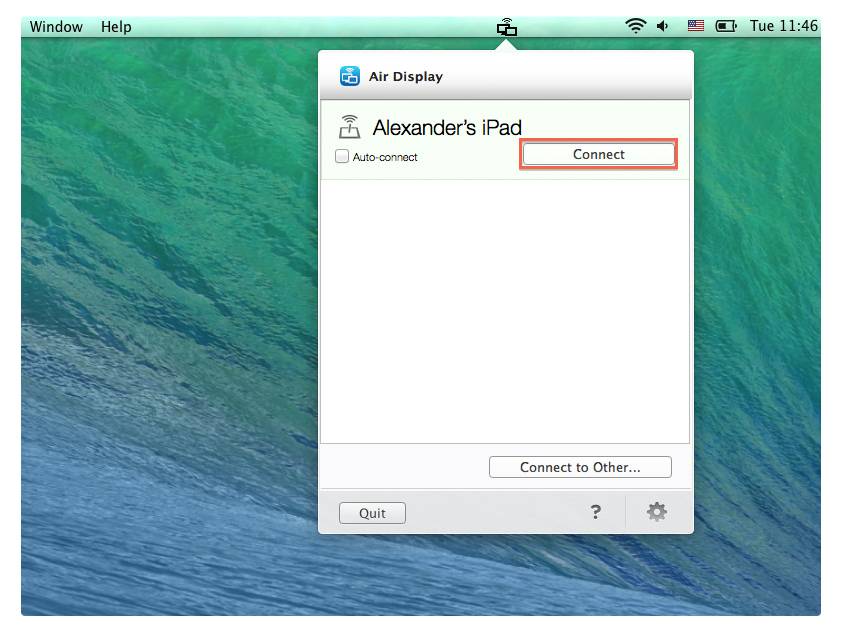
Task: Open the Help menu
Action: click(116, 27)
